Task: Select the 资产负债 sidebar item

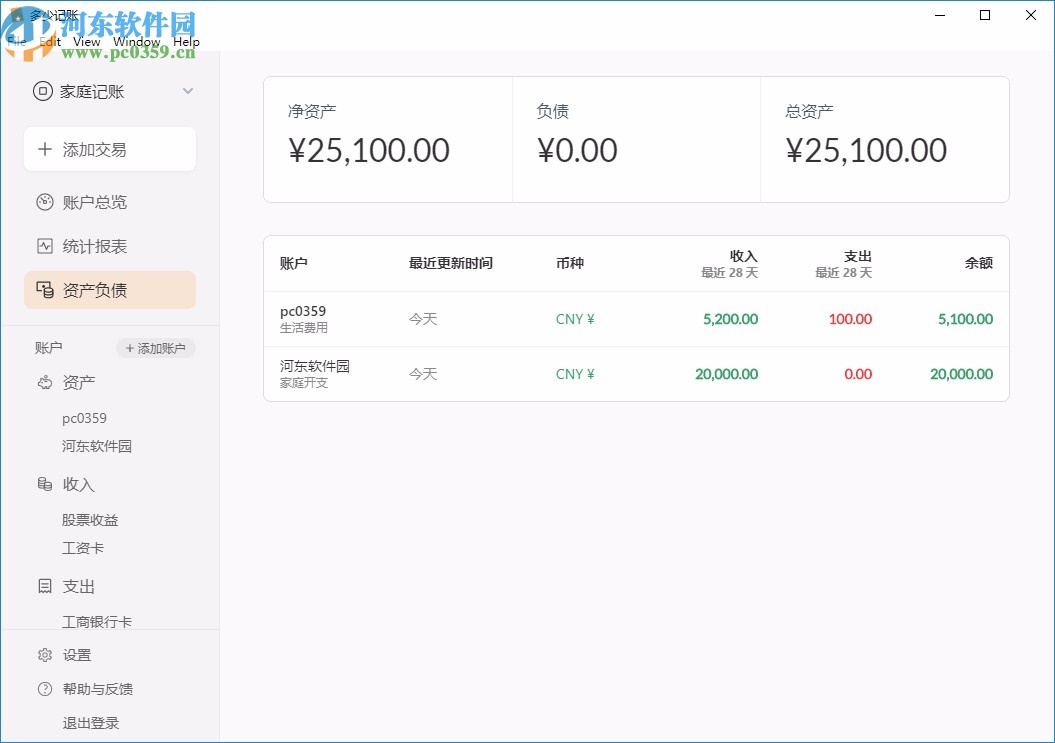Action: tap(110, 290)
